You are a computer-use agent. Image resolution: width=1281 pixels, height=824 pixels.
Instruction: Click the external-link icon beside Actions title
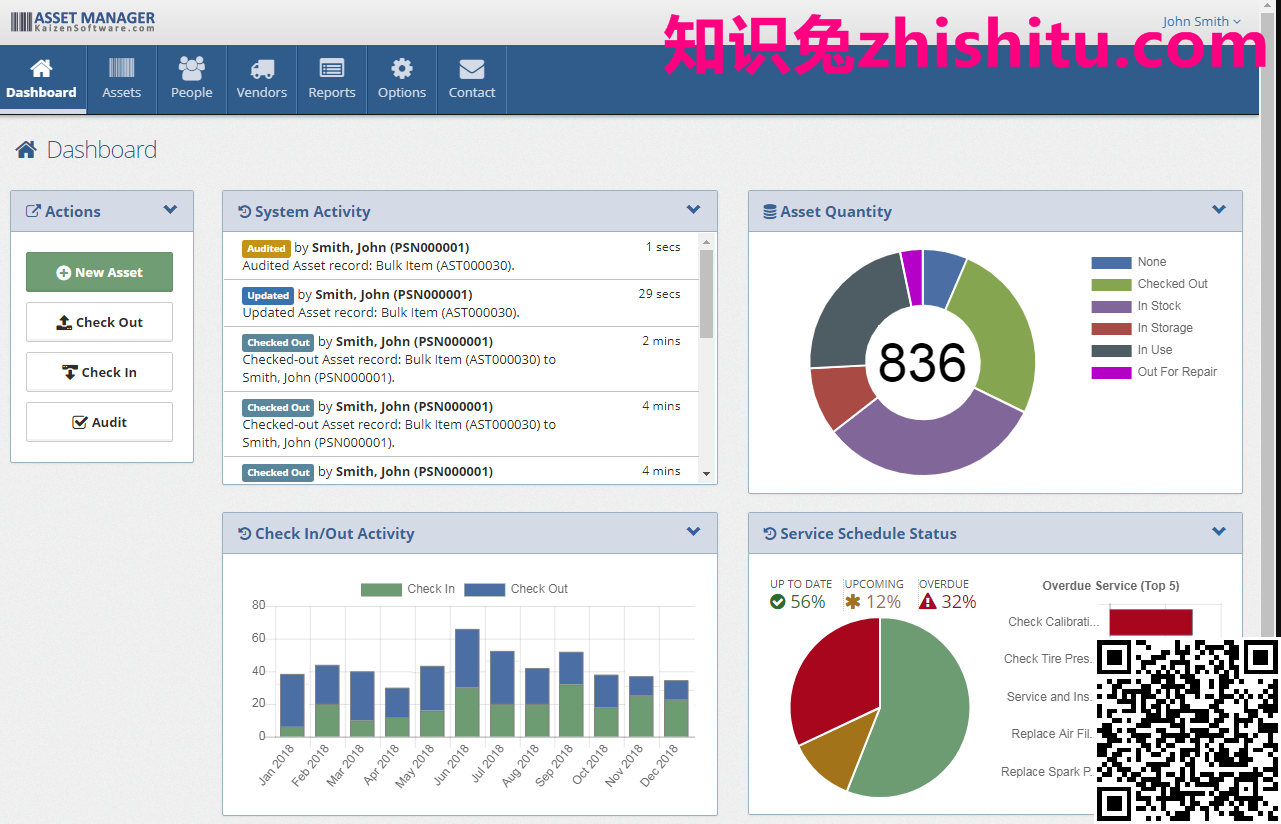coord(33,211)
